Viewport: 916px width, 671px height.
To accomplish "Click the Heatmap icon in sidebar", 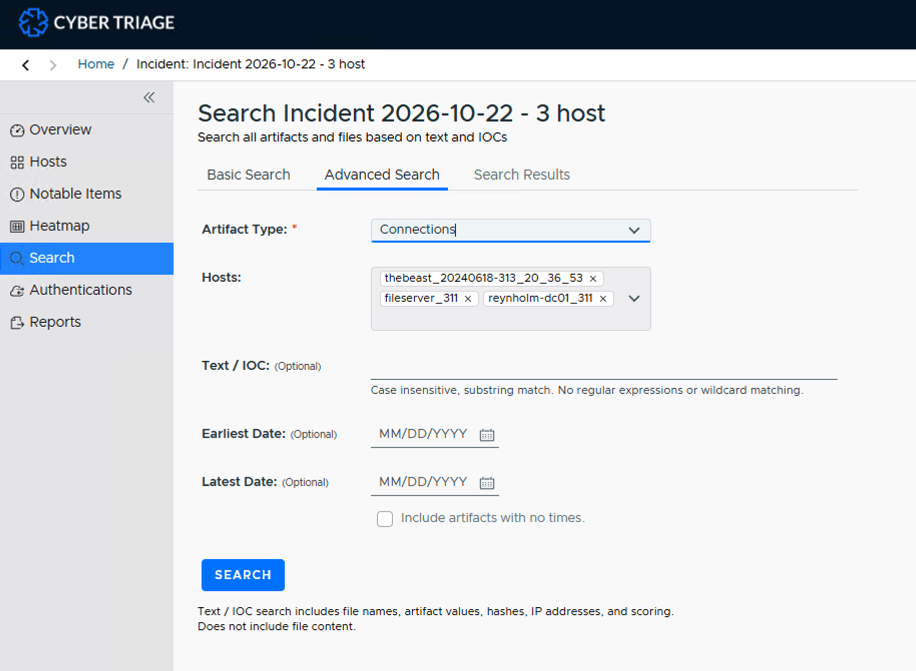I will [x=17, y=227].
